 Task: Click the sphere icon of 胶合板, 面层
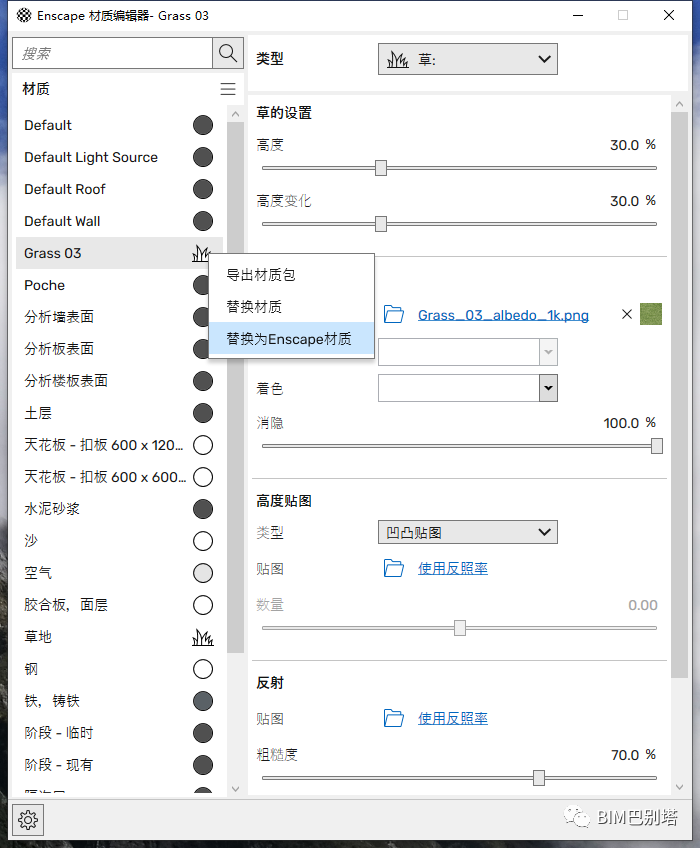click(x=203, y=605)
